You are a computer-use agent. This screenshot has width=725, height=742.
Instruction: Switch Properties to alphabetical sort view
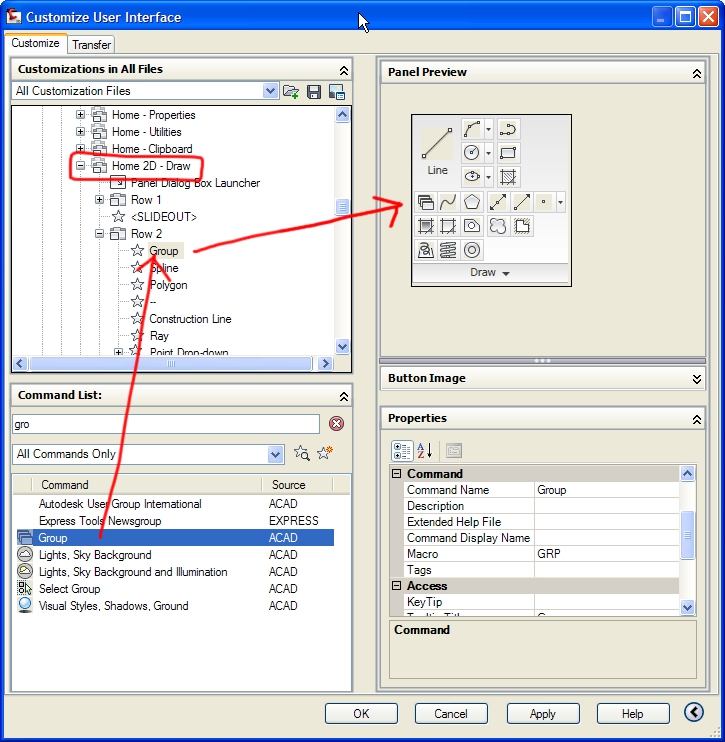[x=425, y=451]
